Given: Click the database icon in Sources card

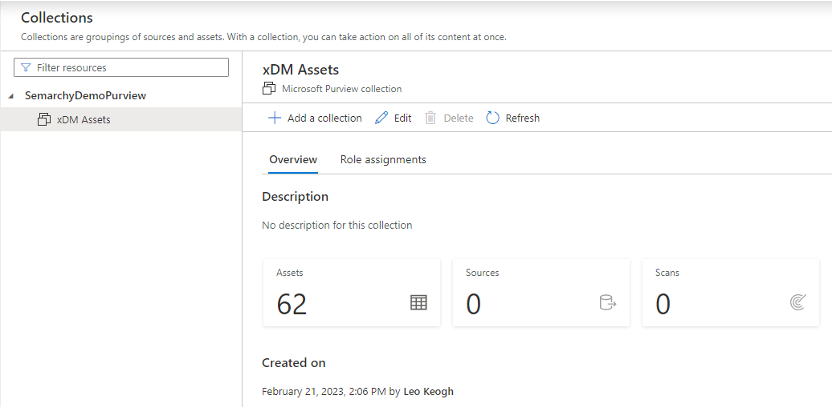Looking at the screenshot, I should point(607,303).
